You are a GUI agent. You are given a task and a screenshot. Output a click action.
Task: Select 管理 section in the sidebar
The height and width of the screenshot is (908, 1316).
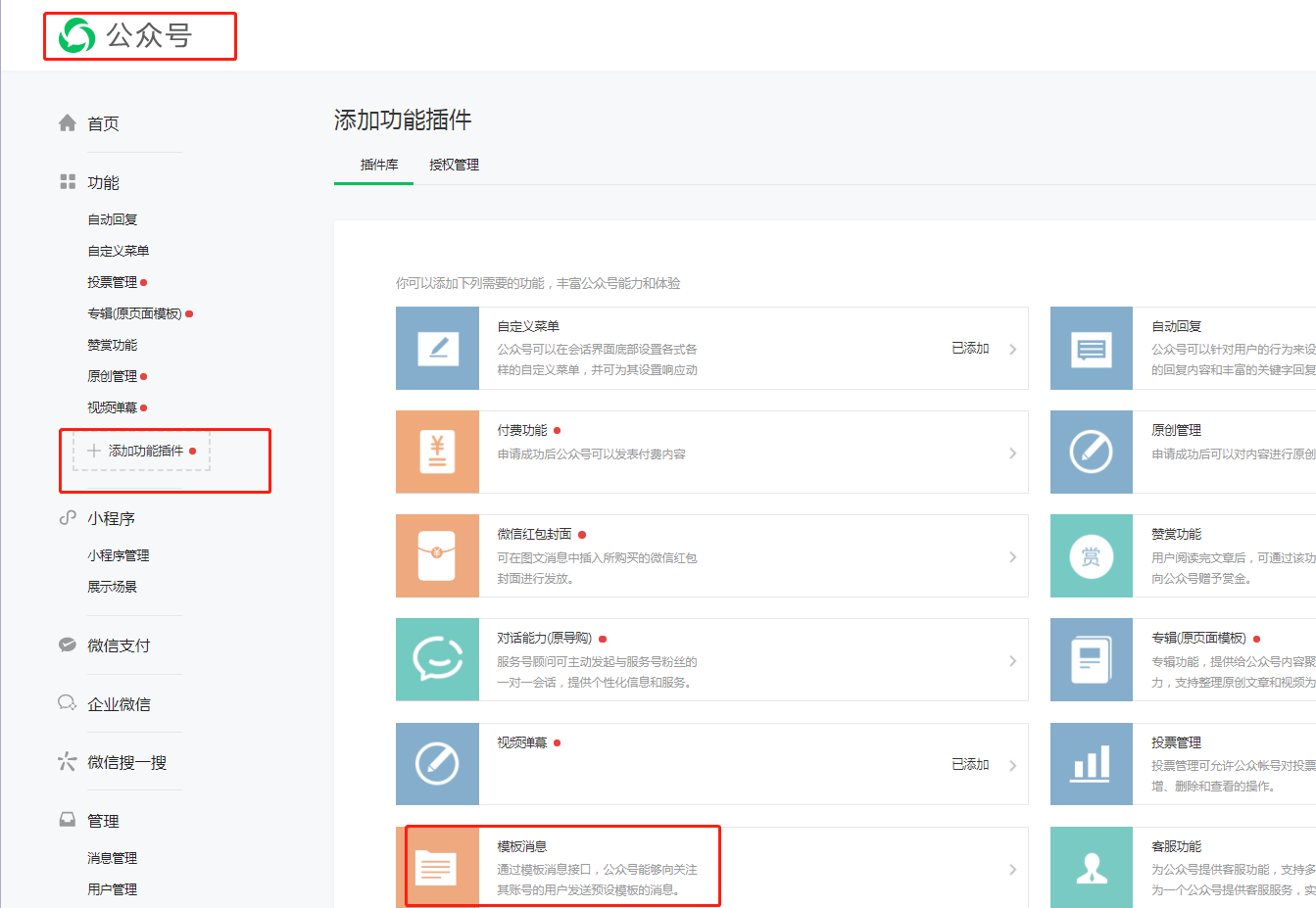click(x=103, y=821)
